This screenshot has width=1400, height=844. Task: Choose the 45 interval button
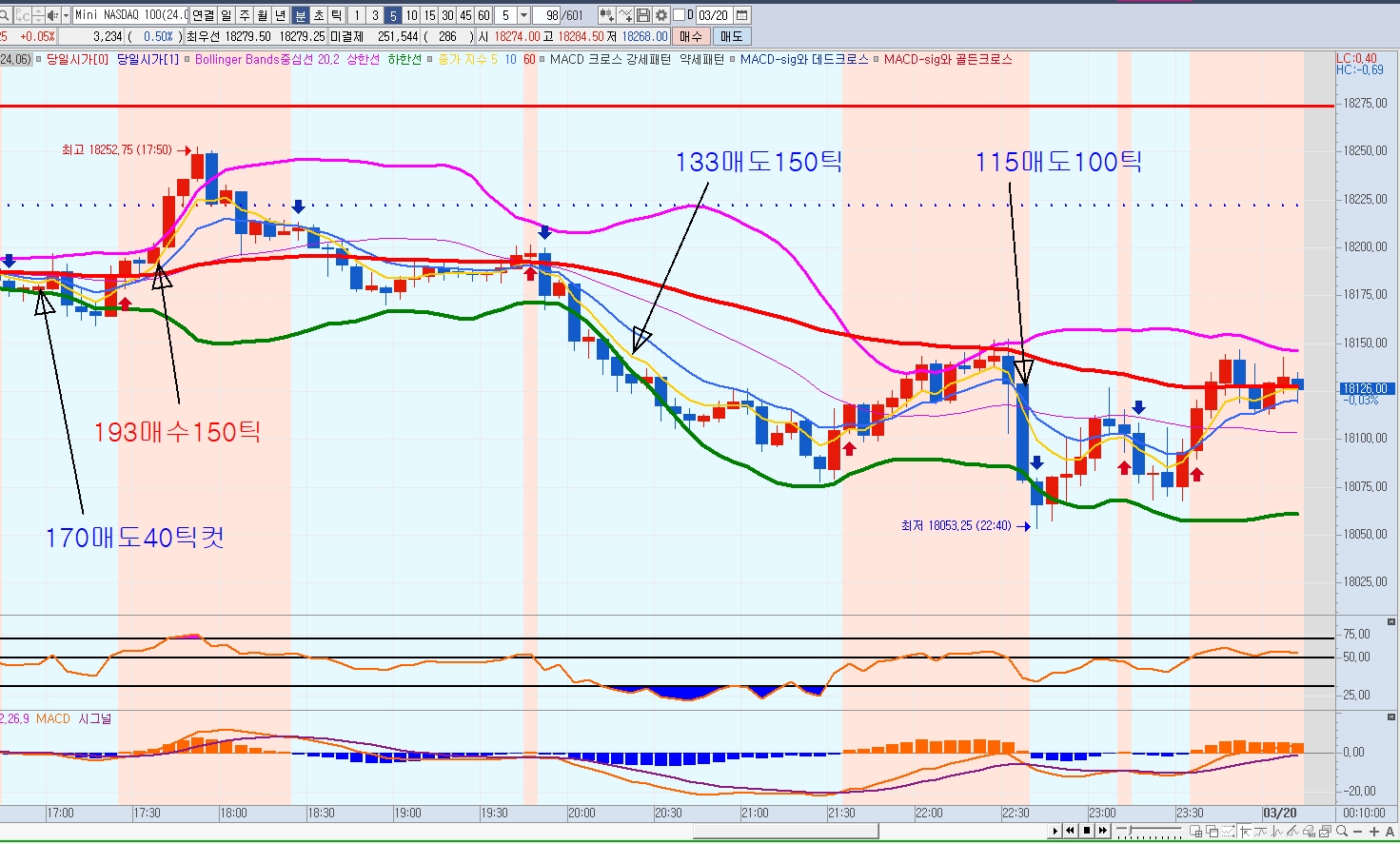[465, 15]
